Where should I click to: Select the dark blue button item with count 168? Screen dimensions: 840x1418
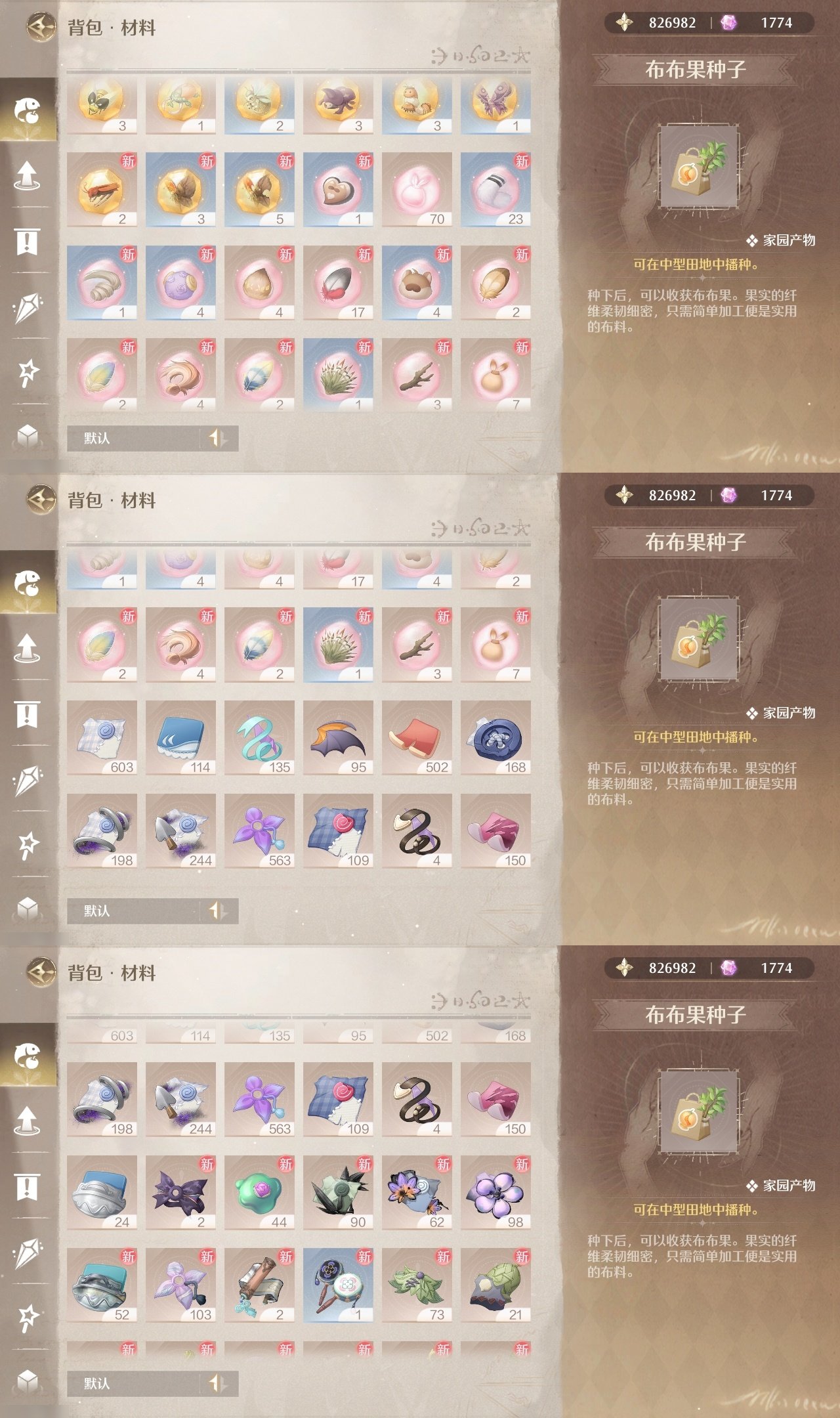click(495, 738)
